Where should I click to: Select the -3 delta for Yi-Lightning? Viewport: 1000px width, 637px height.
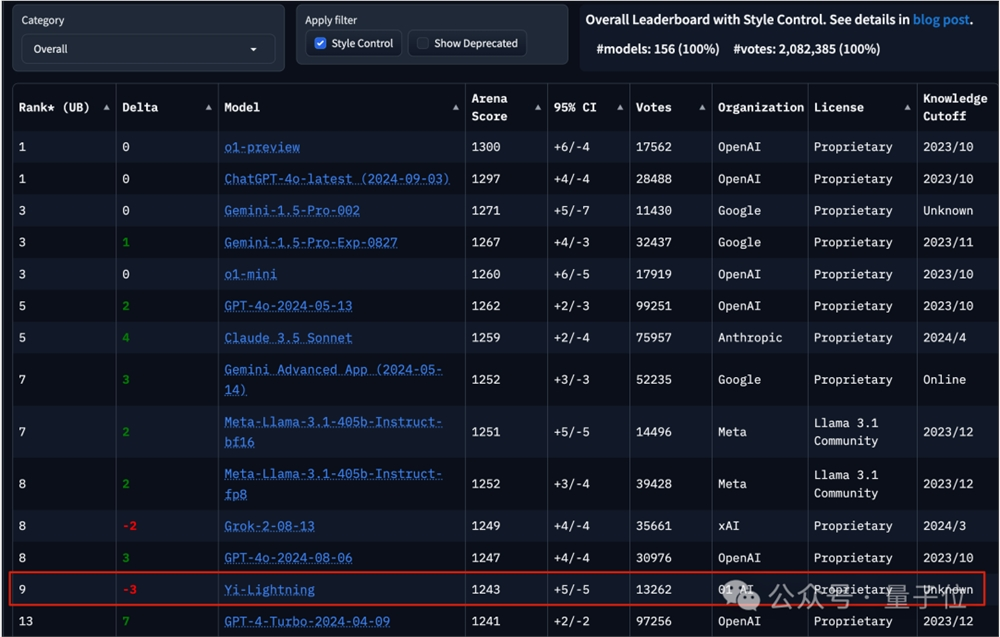coord(129,590)
